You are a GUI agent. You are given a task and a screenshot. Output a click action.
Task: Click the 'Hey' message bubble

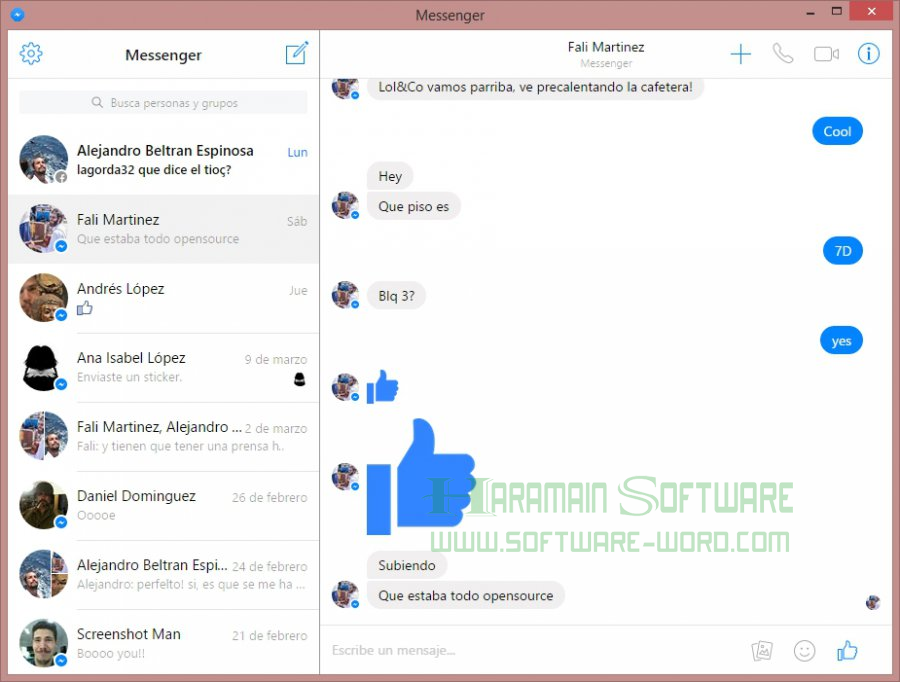click(x=390, y=176)
